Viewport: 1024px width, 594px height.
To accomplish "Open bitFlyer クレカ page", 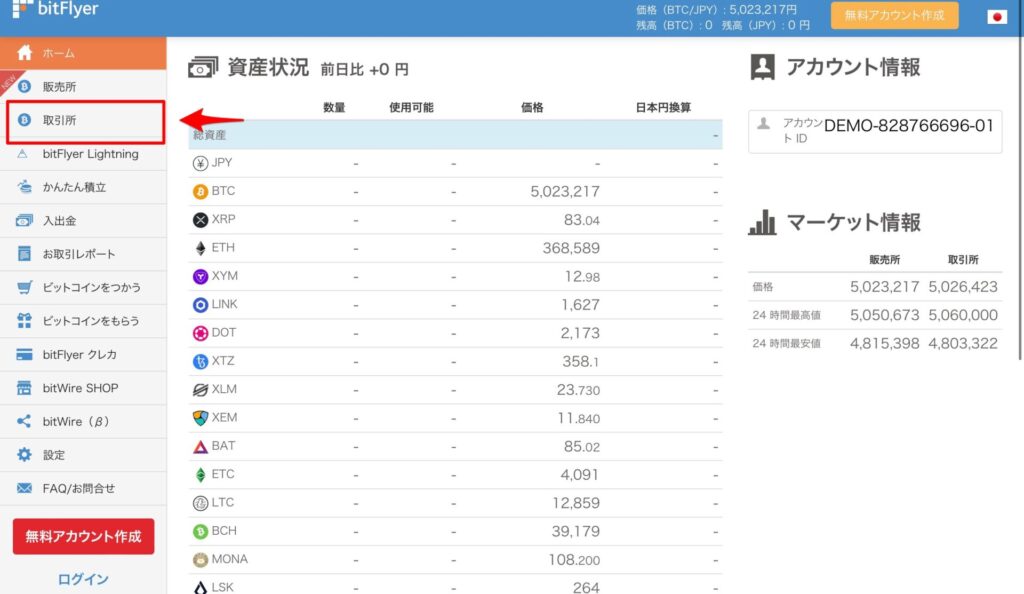I will pos(83,354).
